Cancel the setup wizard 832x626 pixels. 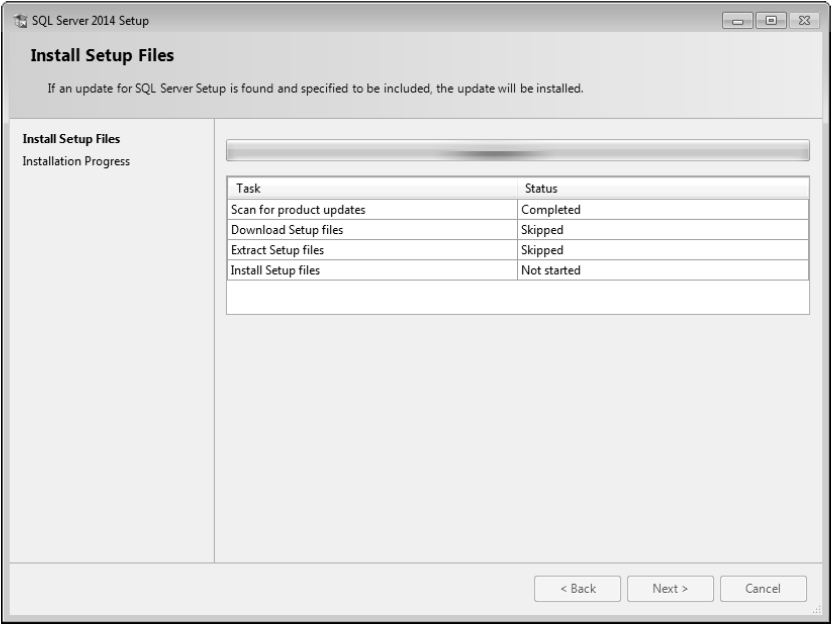click(x=763, y=589)
